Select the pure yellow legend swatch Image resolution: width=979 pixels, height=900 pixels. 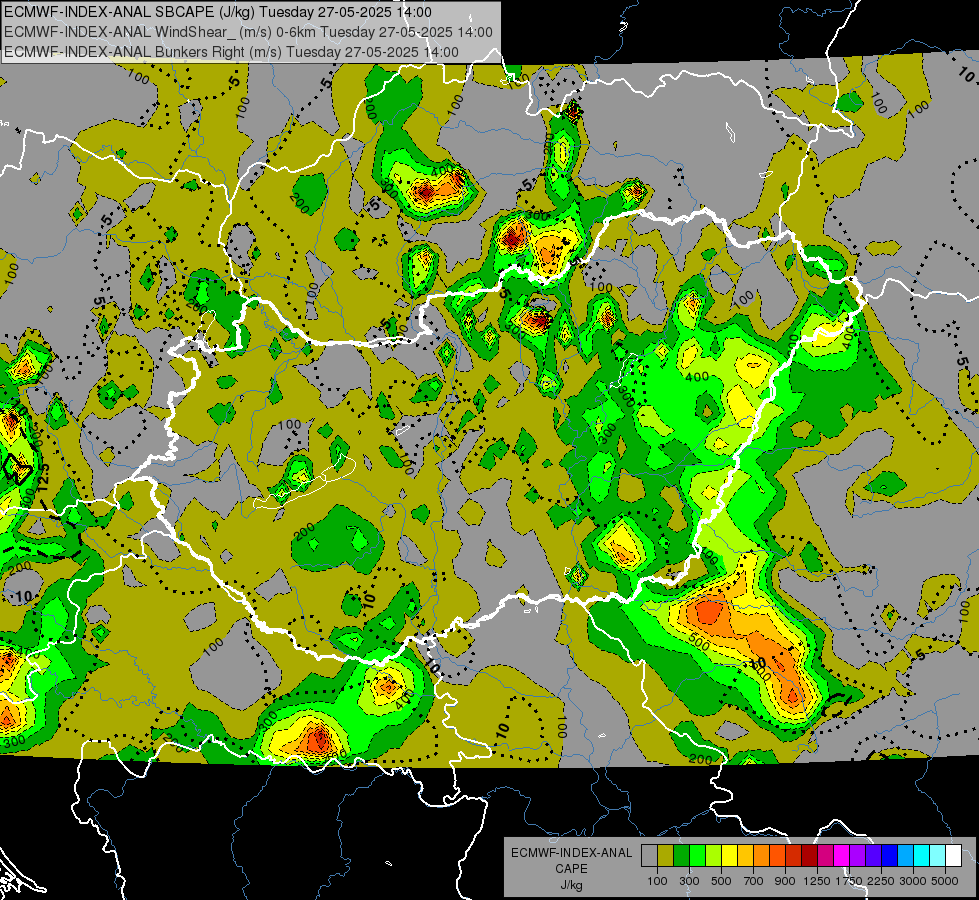point(729,856)
